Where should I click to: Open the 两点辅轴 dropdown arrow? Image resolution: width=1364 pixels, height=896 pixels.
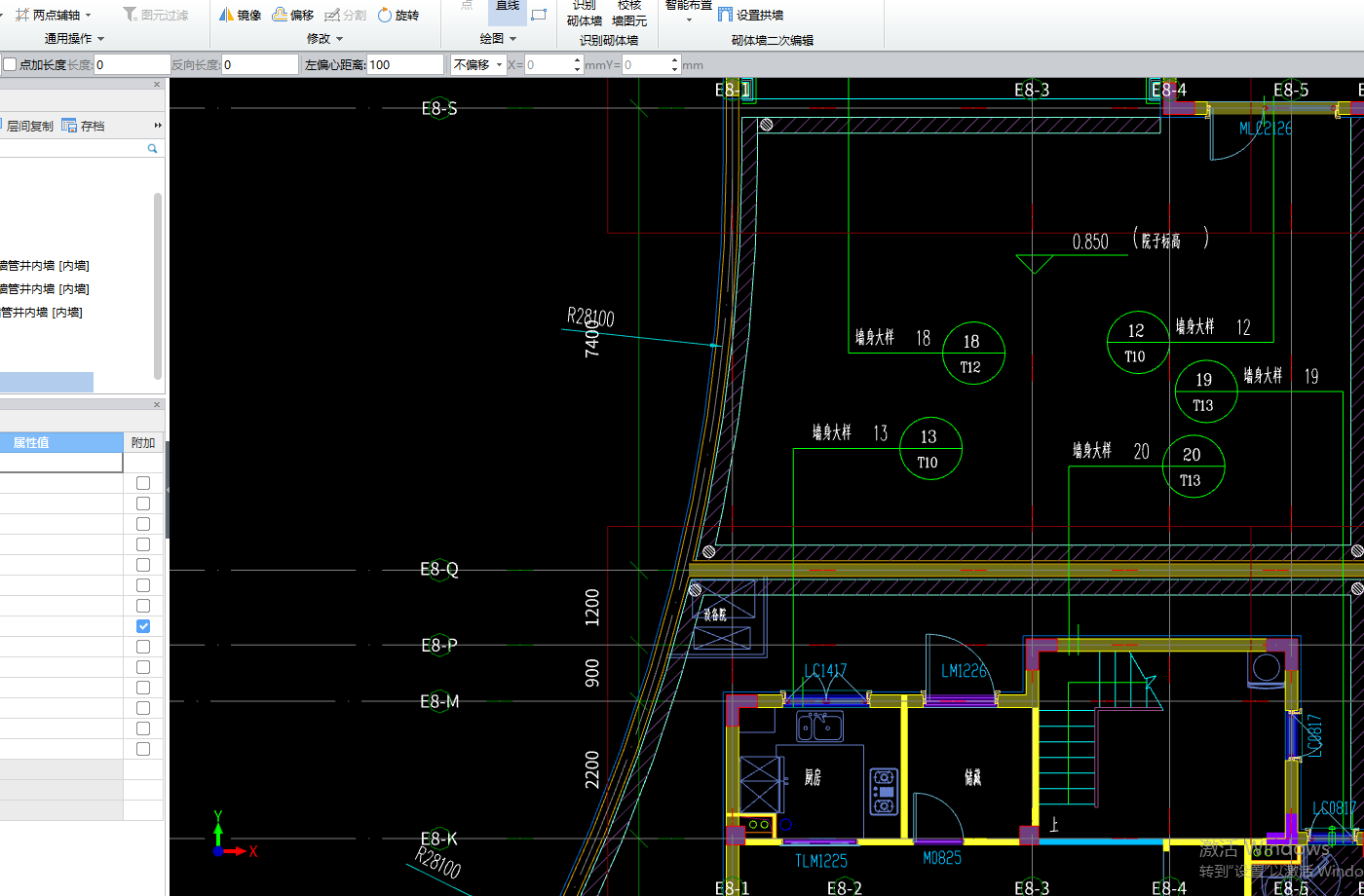pyautogui.click(x=89, y=16)
